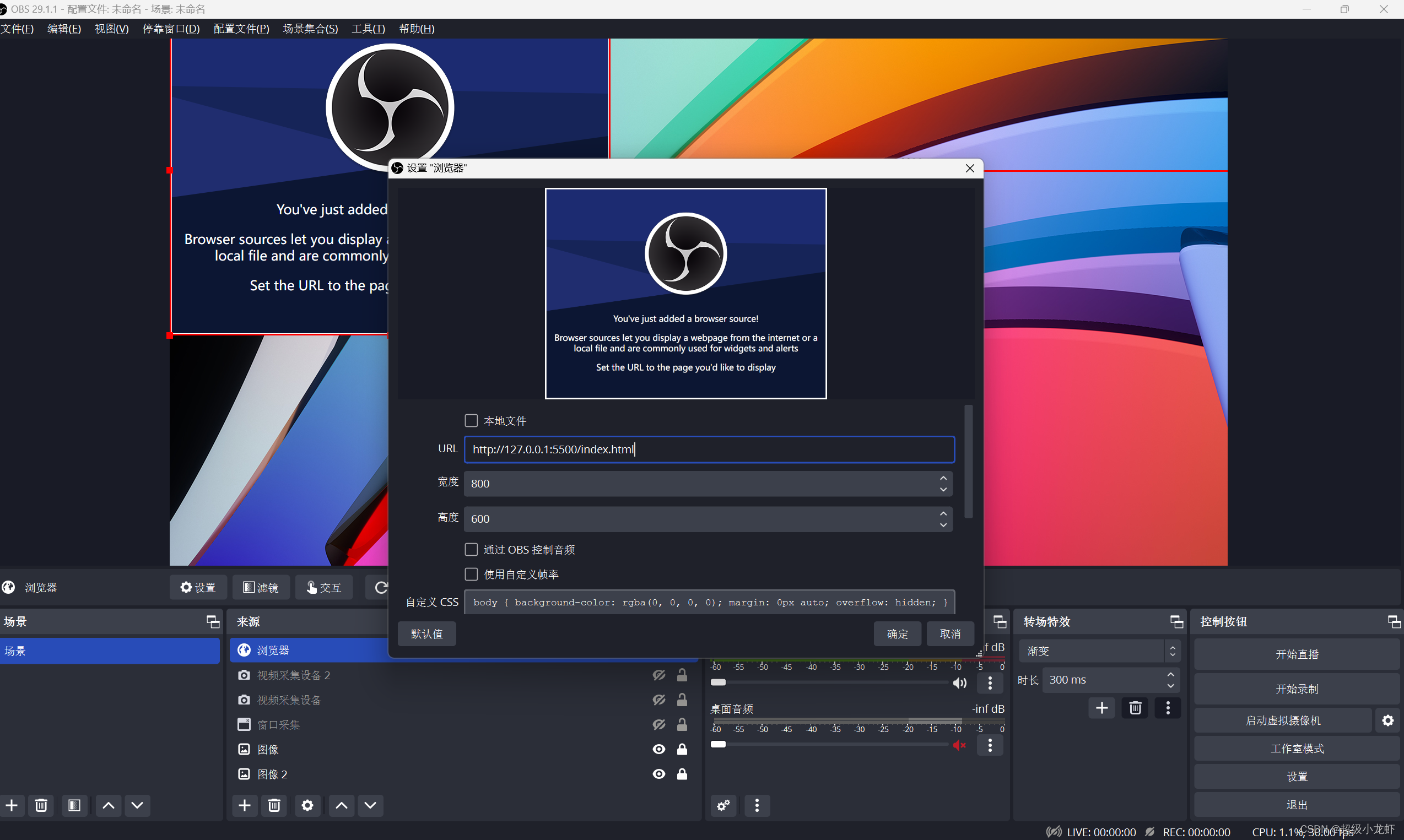The height and width of the screenshot is (840, 1404).
Task: Undock the Scenes panel icon
Action: click(x=213, y=621)
